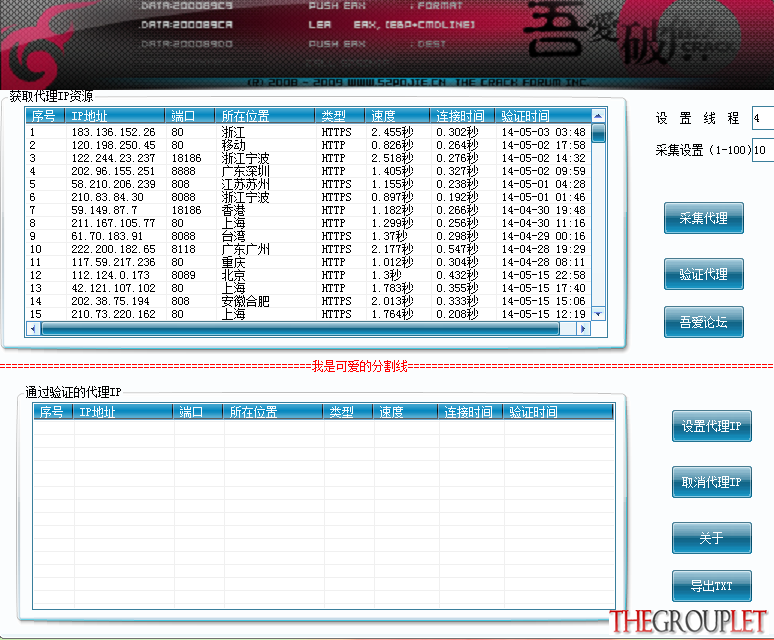This screenshot has width=774, height=640.
Task: Click the 台湾 location cell
Action: (x=233, y=236)
